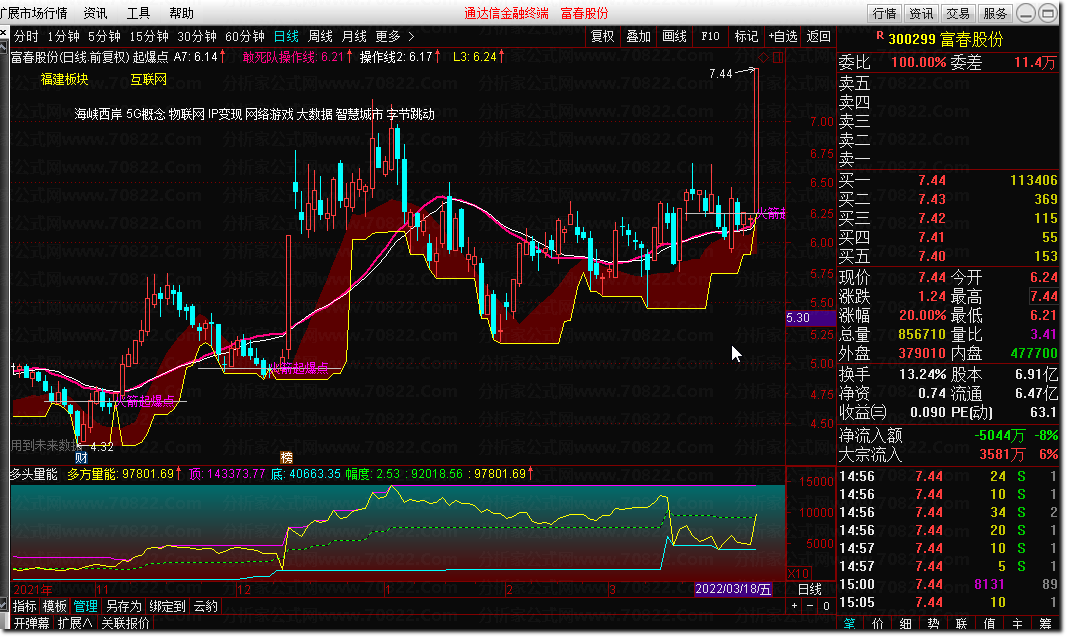Select the 60分钟 period

click(x=245, y=36)
